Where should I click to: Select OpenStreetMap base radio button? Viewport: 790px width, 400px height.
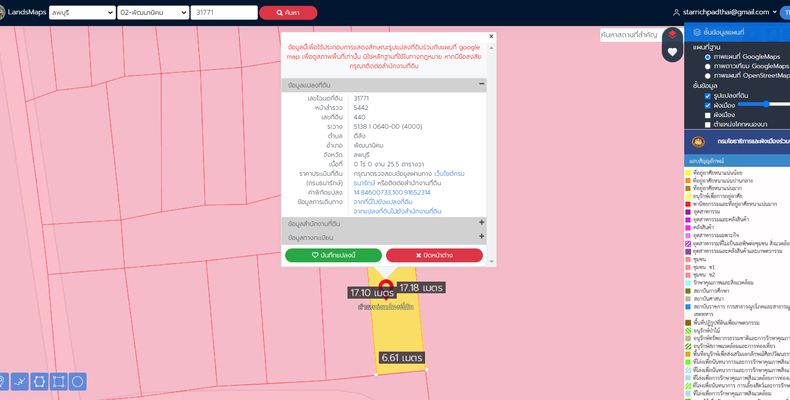pyautogui.click(x=707, y=76)
